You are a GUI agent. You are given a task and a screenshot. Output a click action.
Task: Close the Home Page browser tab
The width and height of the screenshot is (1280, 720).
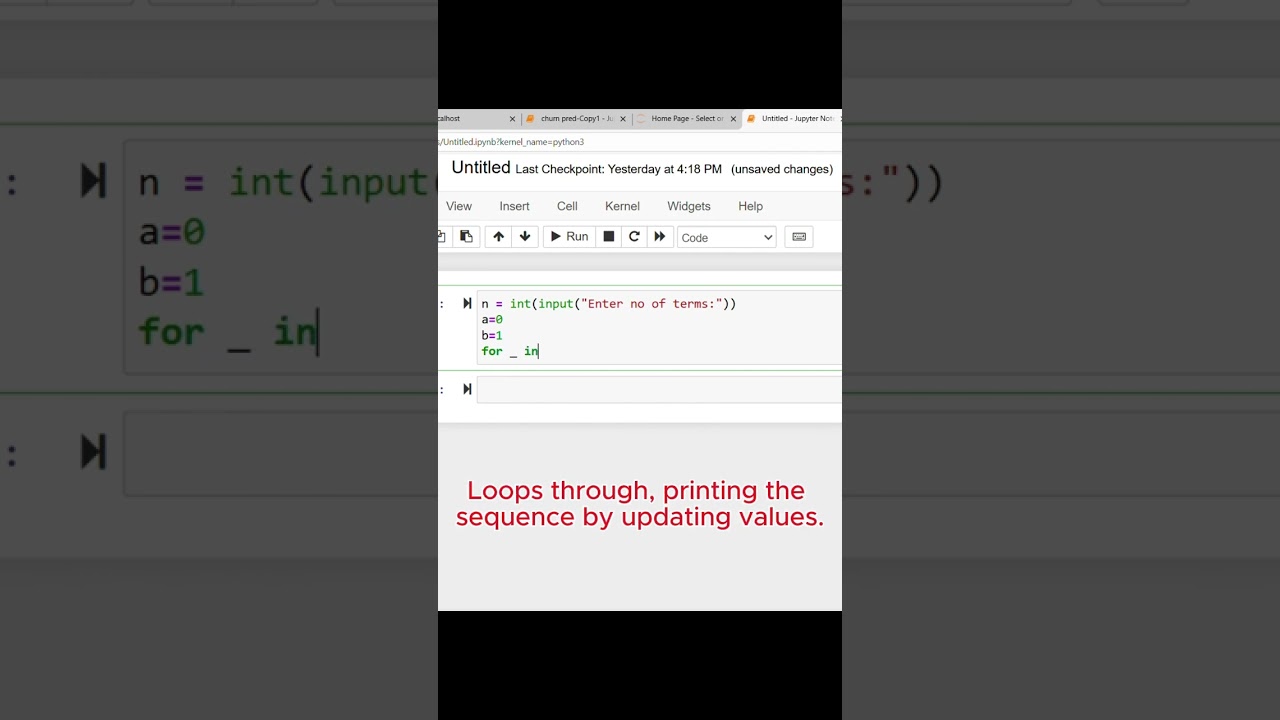click(733, 119)
